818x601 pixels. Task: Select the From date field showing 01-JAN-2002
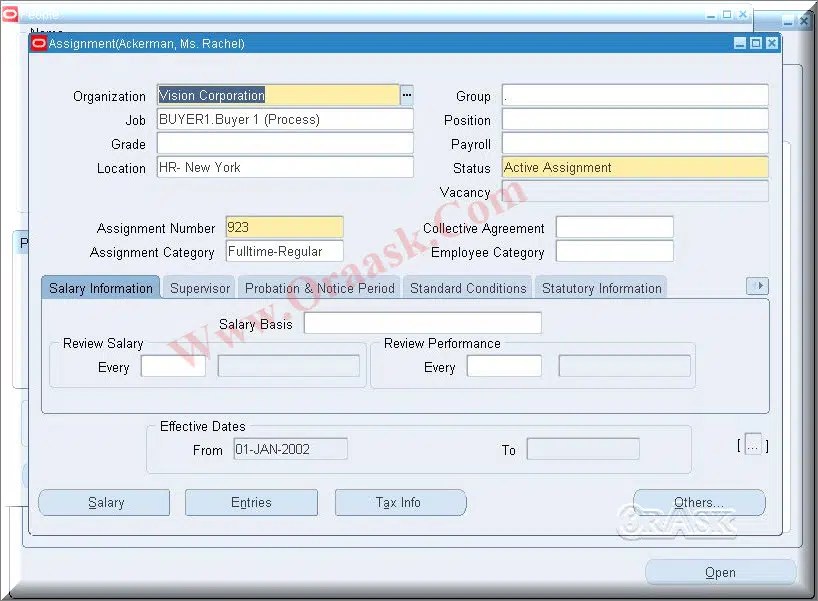point(289,450)
